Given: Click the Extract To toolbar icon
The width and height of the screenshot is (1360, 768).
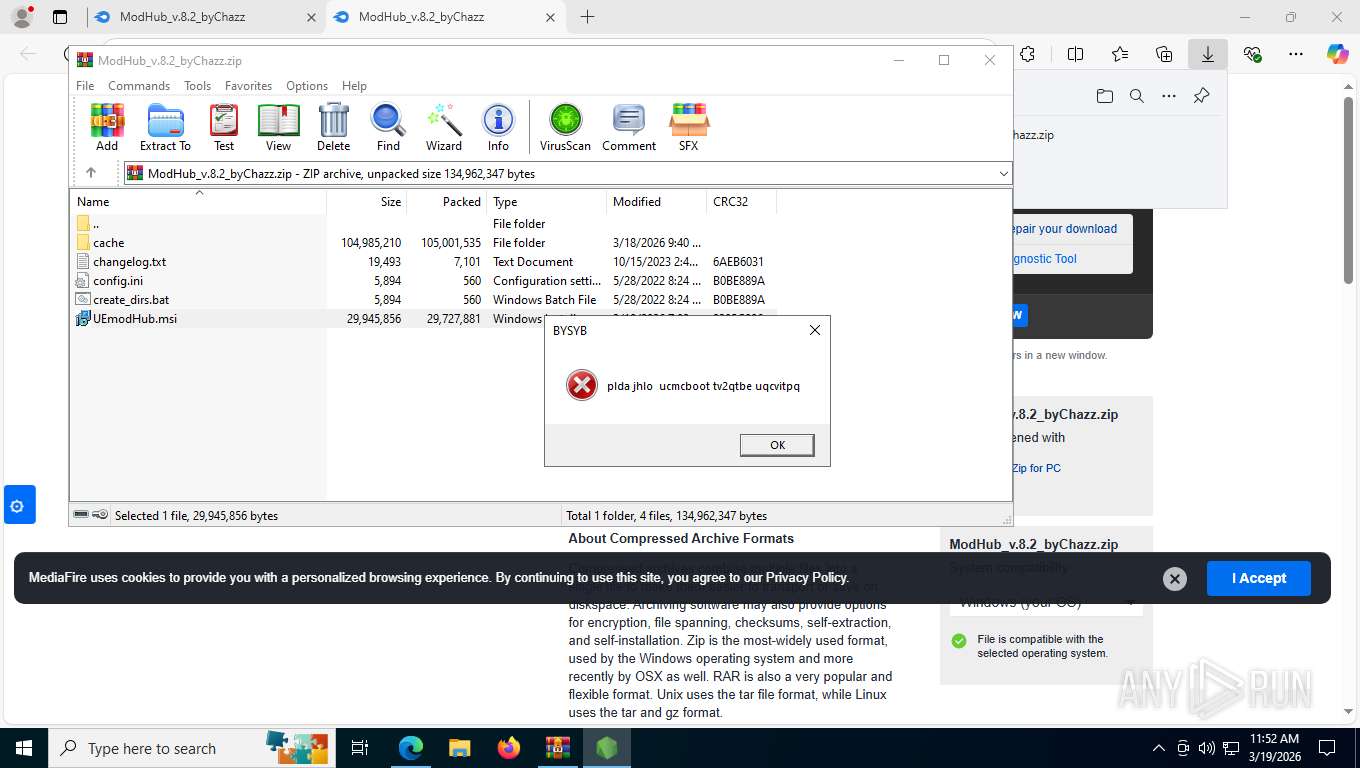Looking at the screenshot, I should (x=165, y=128).
